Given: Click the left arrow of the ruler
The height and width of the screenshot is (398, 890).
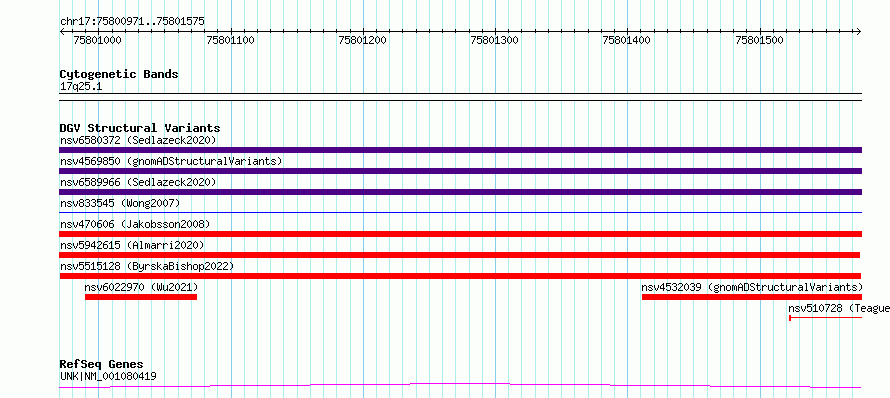Looking at the screenshot, I should point(63,31).
